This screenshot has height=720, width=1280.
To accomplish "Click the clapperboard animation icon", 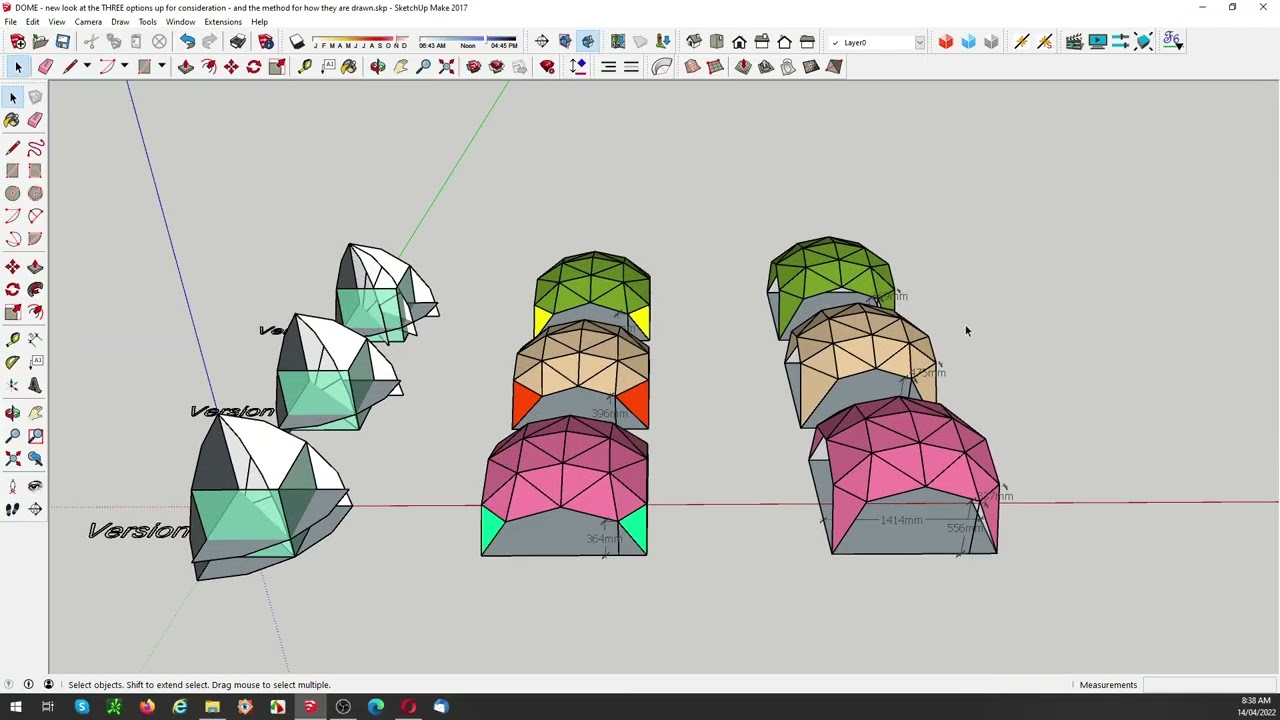I will (x=1074, y=42).
